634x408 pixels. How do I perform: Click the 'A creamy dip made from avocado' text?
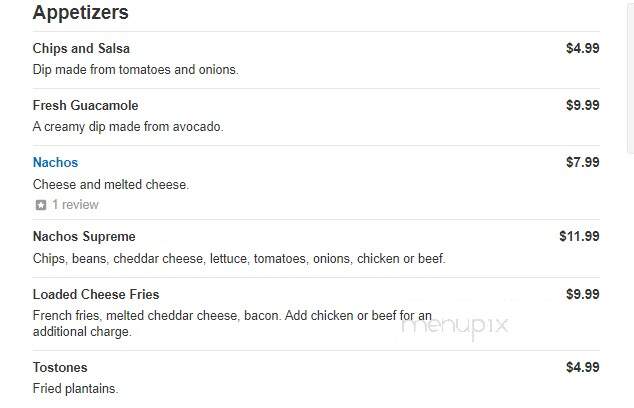coord(128,127)
